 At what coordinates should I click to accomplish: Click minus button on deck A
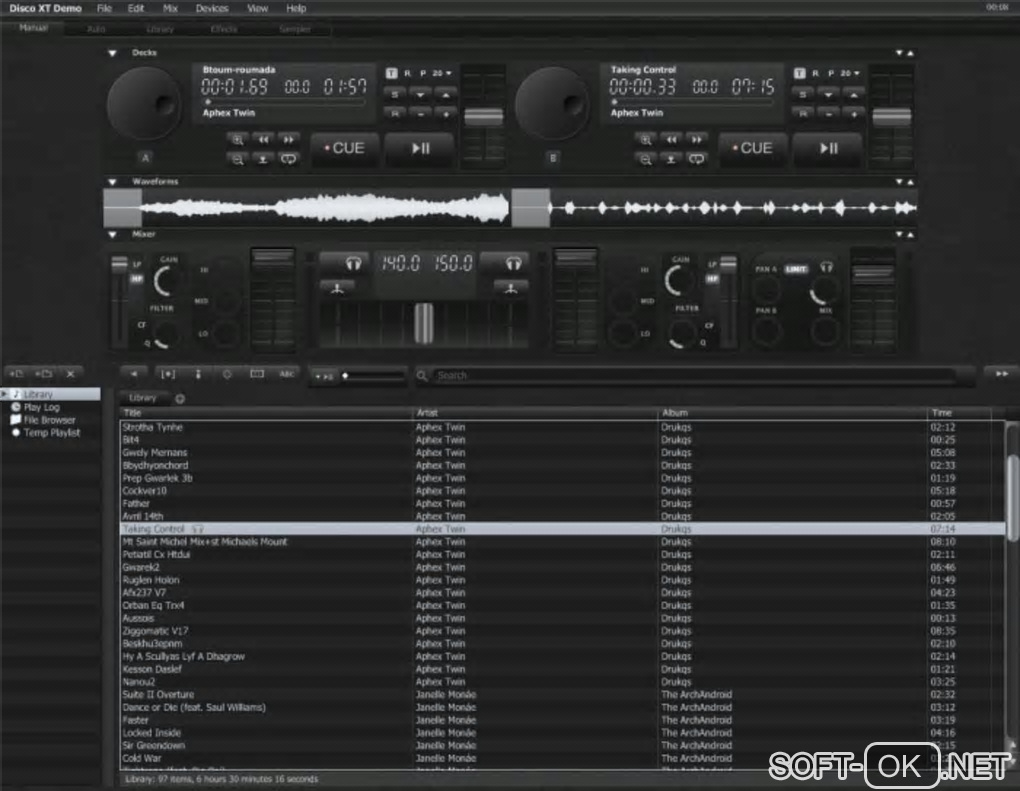click(x=420, y=114)
